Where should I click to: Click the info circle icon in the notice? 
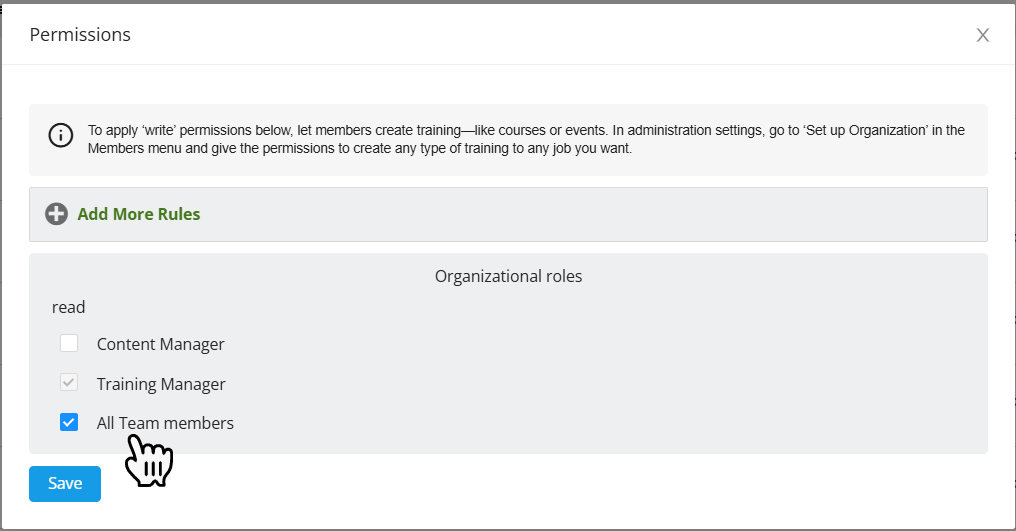[x=61, y=136]
